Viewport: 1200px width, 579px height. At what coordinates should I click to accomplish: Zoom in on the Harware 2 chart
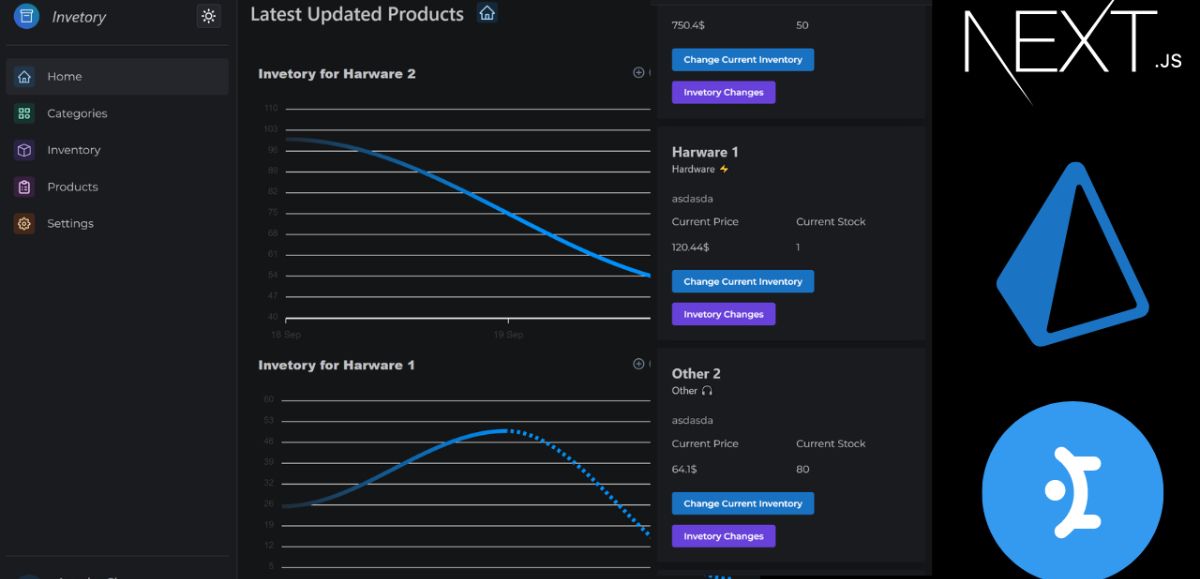639,72
